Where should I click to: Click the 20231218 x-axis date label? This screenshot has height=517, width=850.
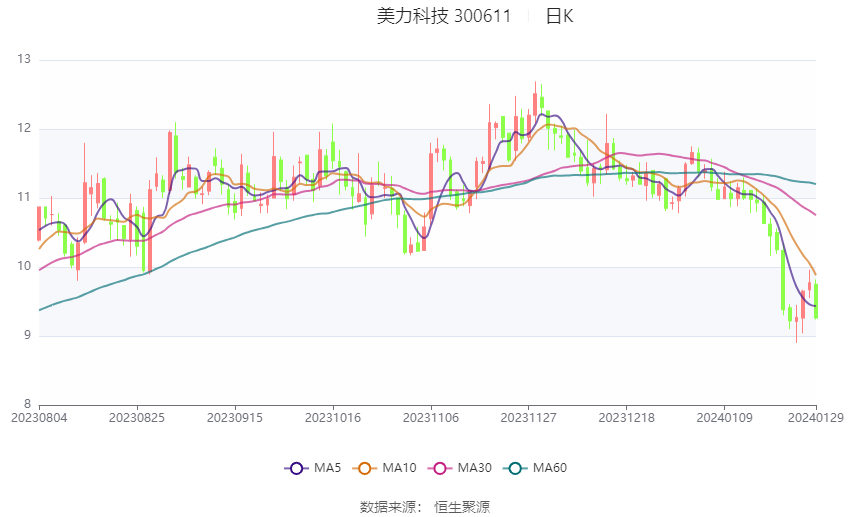(x=627, y=418)
